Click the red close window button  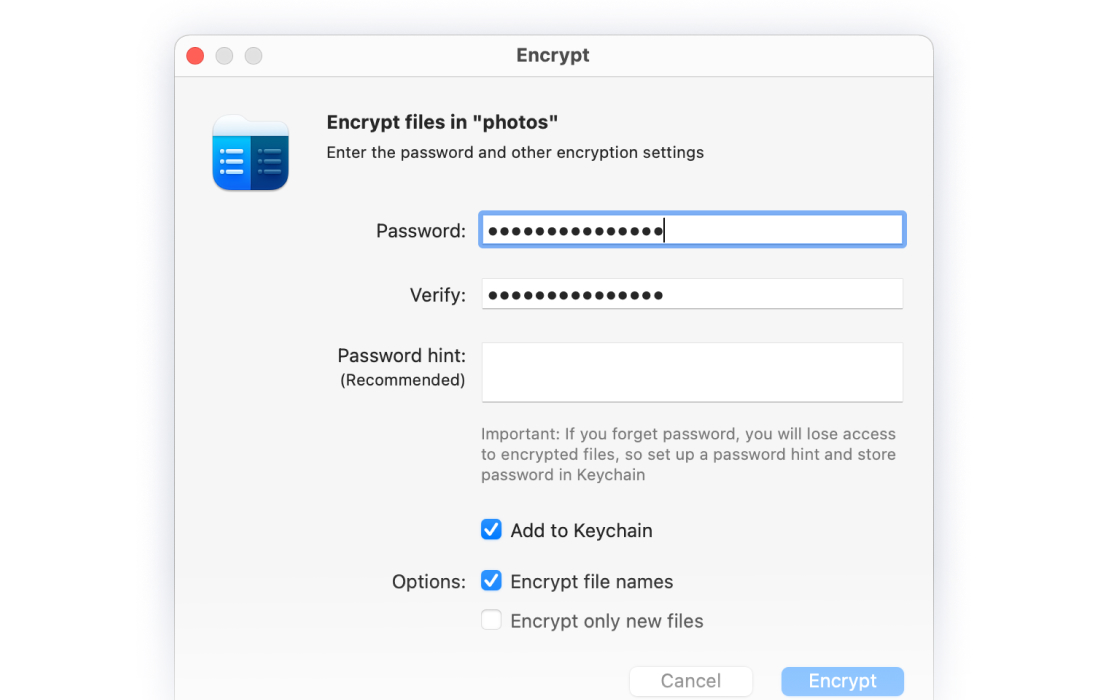click(x=194, y=56)
